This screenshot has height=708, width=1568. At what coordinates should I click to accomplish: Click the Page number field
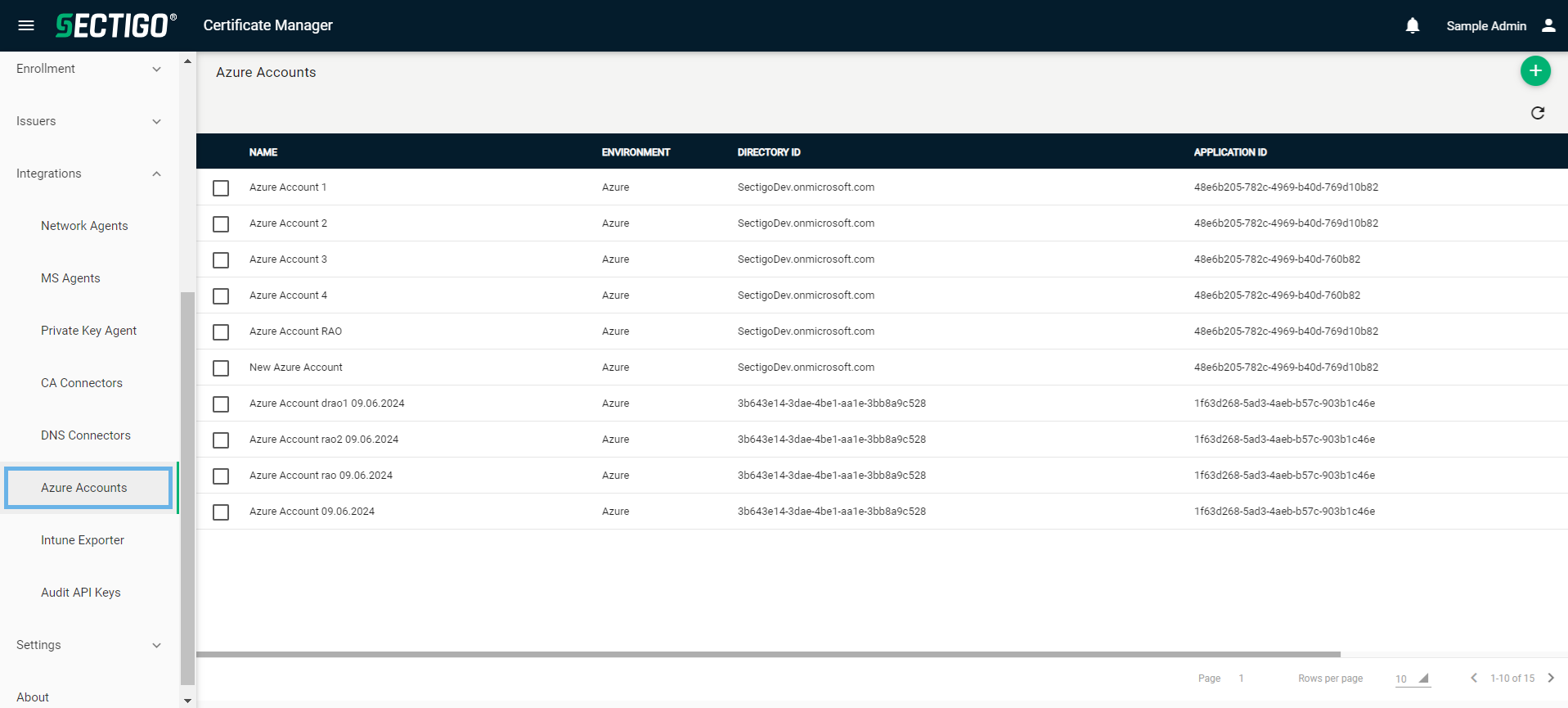coord(1241,679)
